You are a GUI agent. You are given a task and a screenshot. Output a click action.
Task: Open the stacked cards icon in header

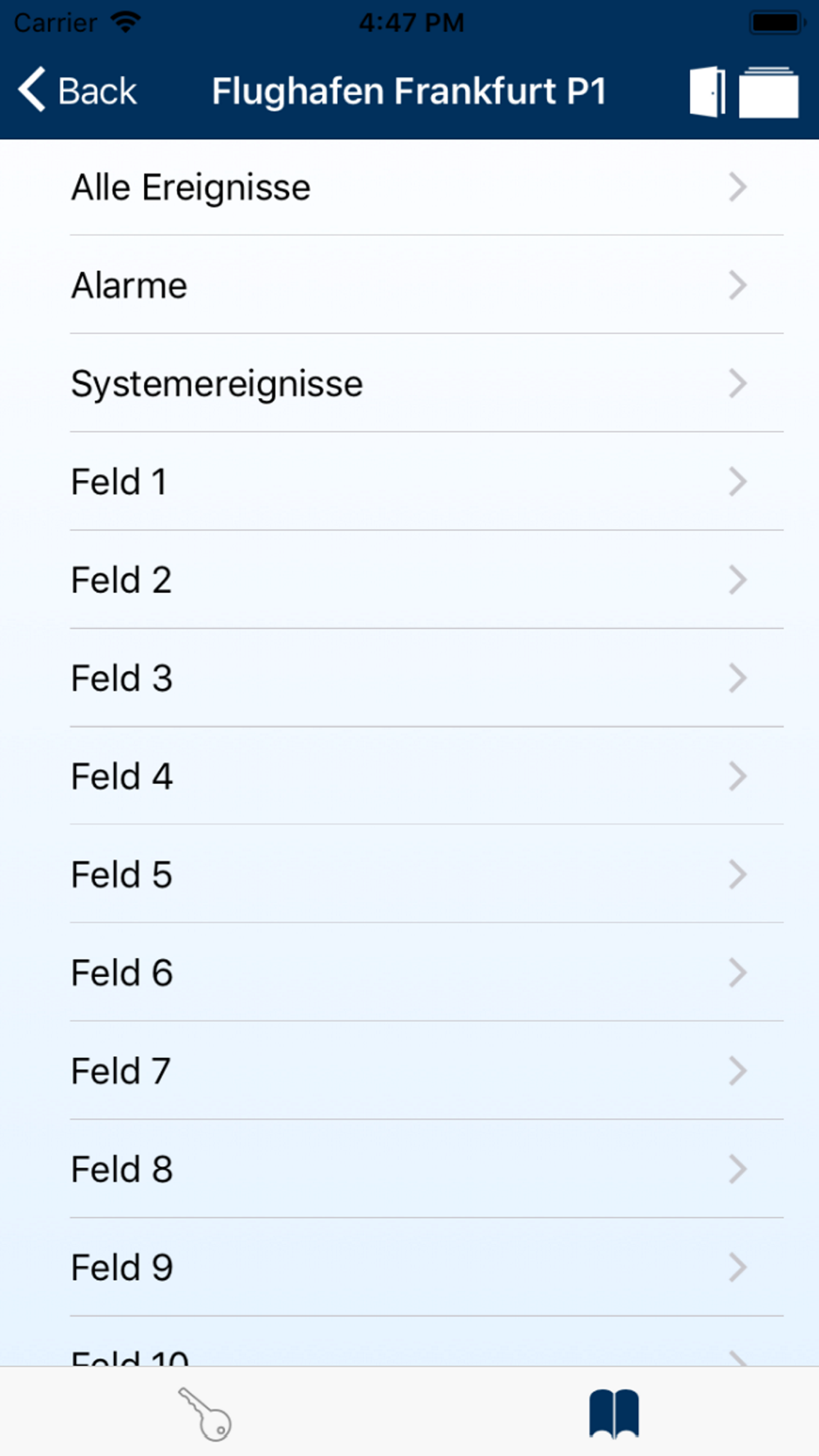768,92
